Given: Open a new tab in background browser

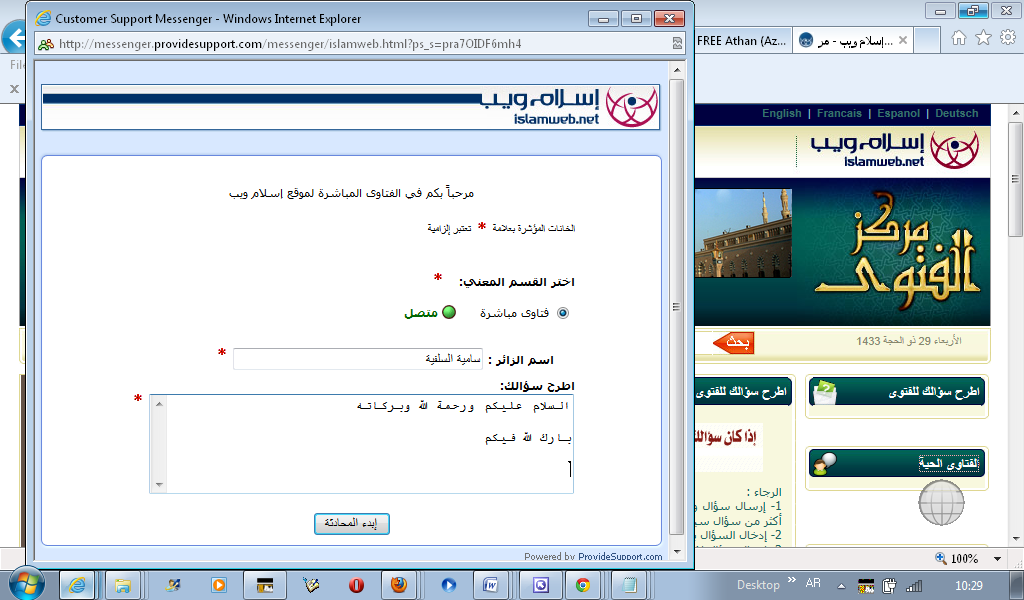Looking at the screenshot, I should click(x=926, y=40).
